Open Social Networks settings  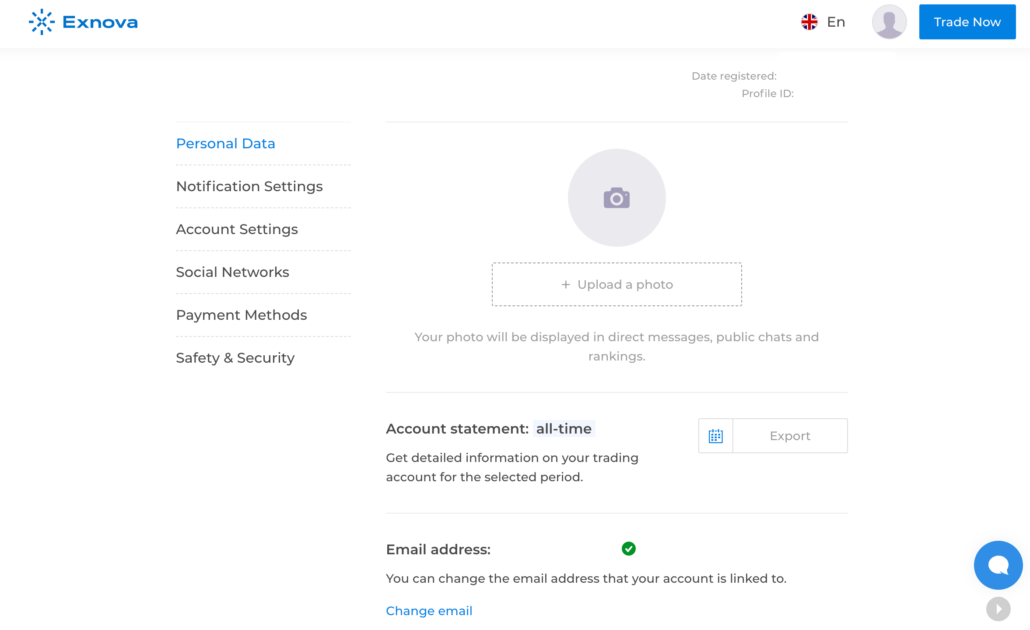pos(232,271)
